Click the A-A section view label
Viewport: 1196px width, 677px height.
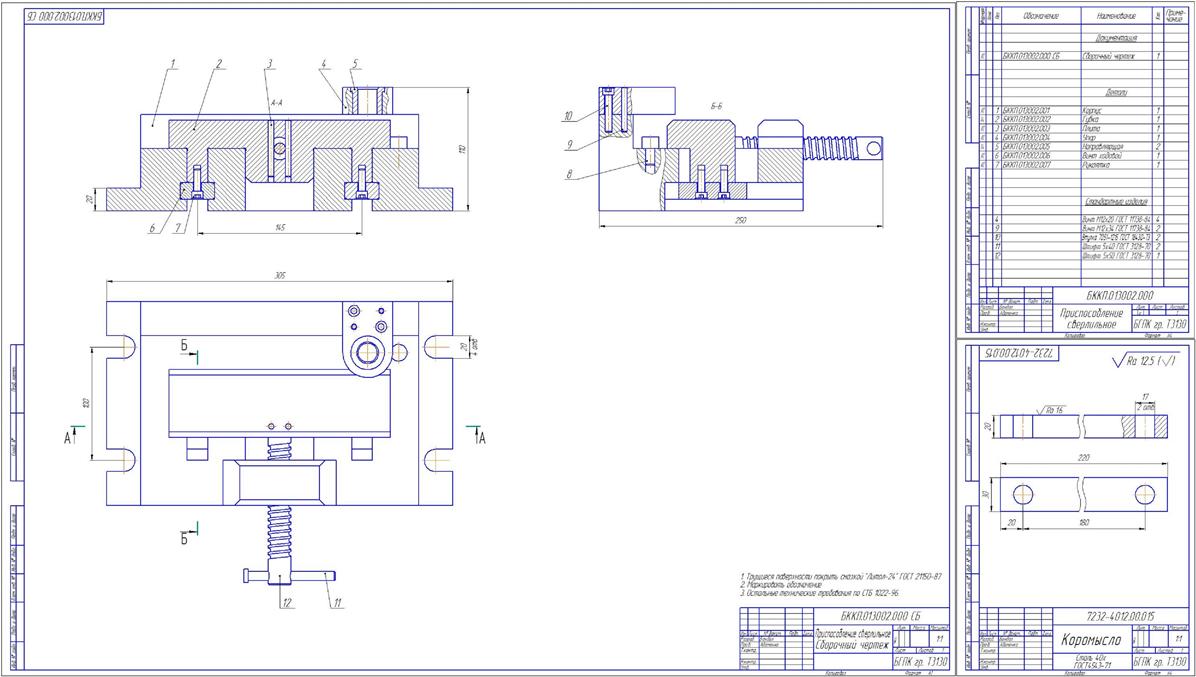point(278,101)
